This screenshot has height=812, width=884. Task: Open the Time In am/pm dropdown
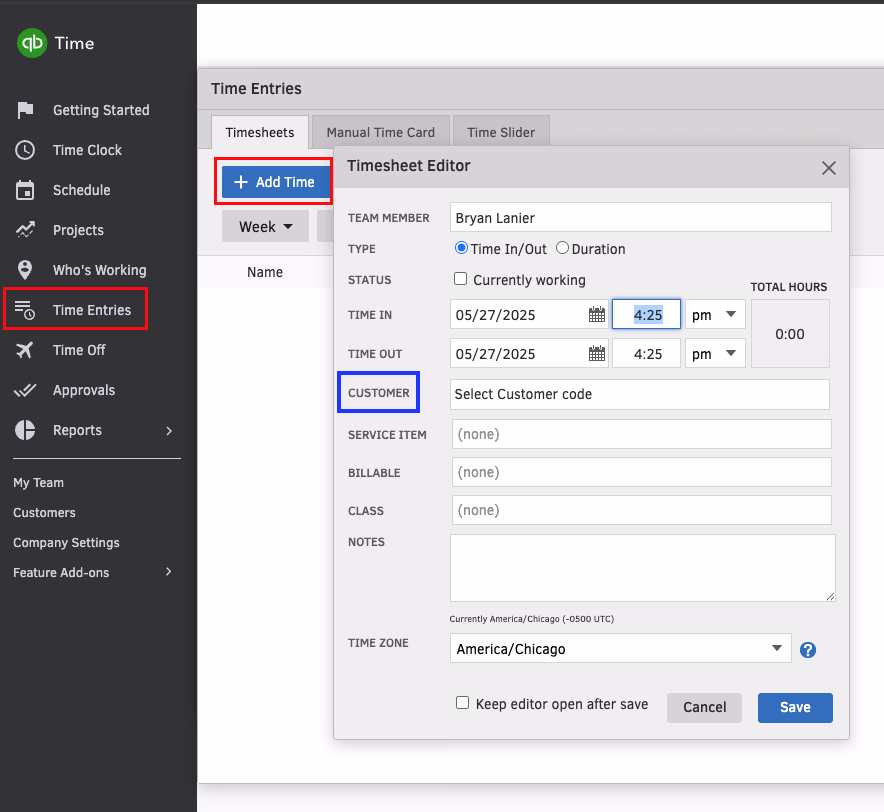(x=715, y=315)
